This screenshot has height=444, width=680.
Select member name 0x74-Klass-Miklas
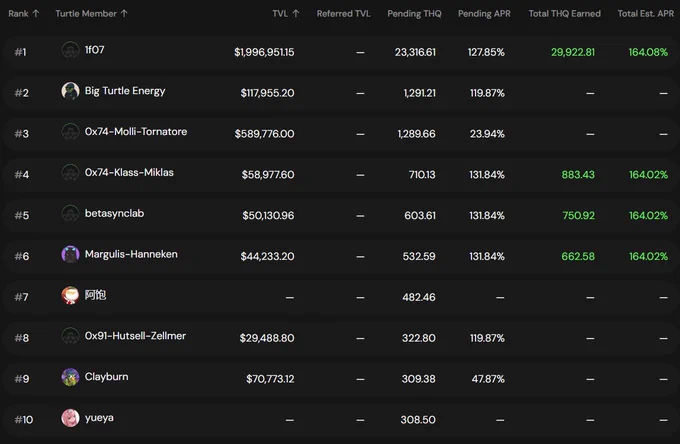[x=129, y=173]
